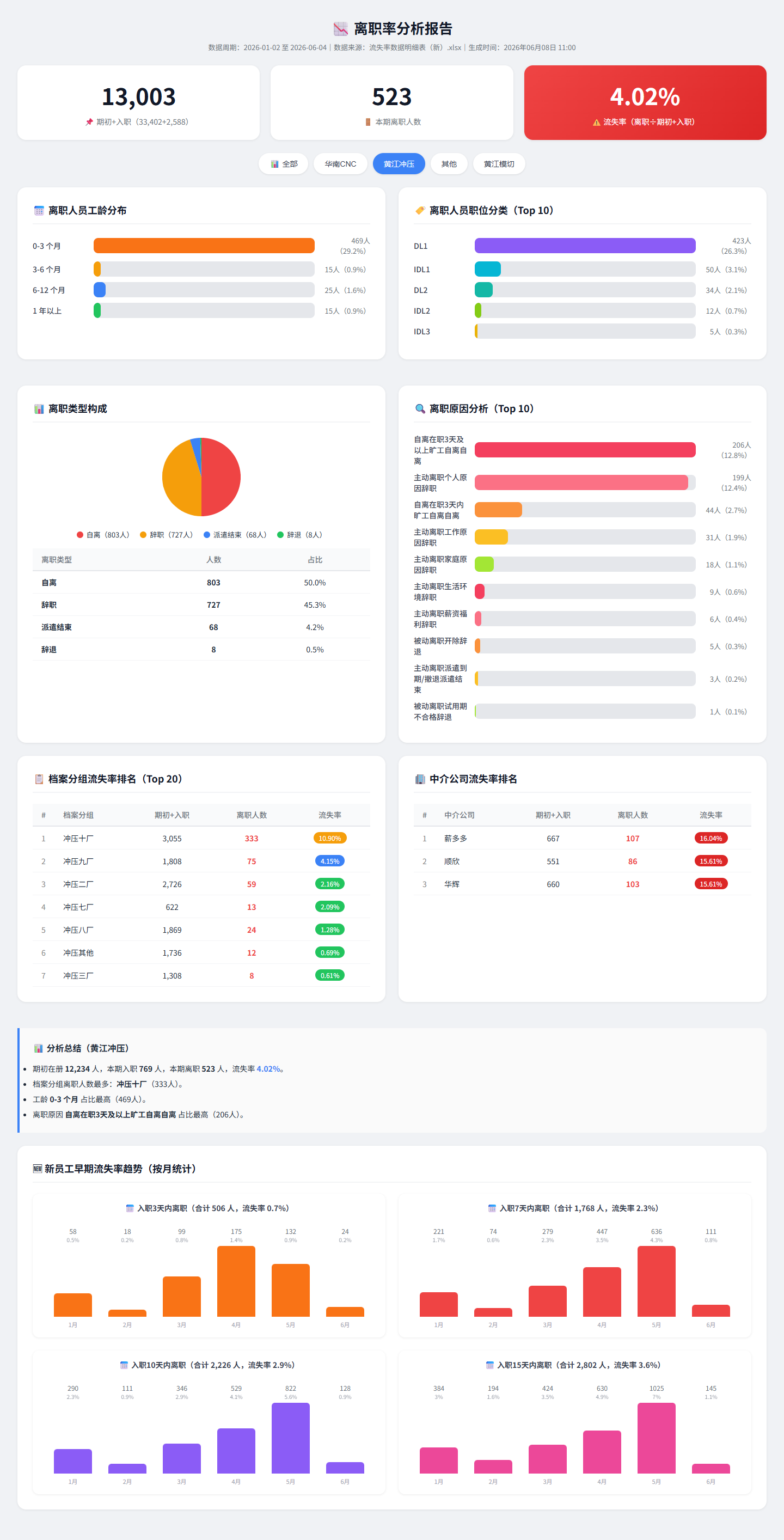
Task: Select the 全部 filter tab
Action: (x=283, y=164)
